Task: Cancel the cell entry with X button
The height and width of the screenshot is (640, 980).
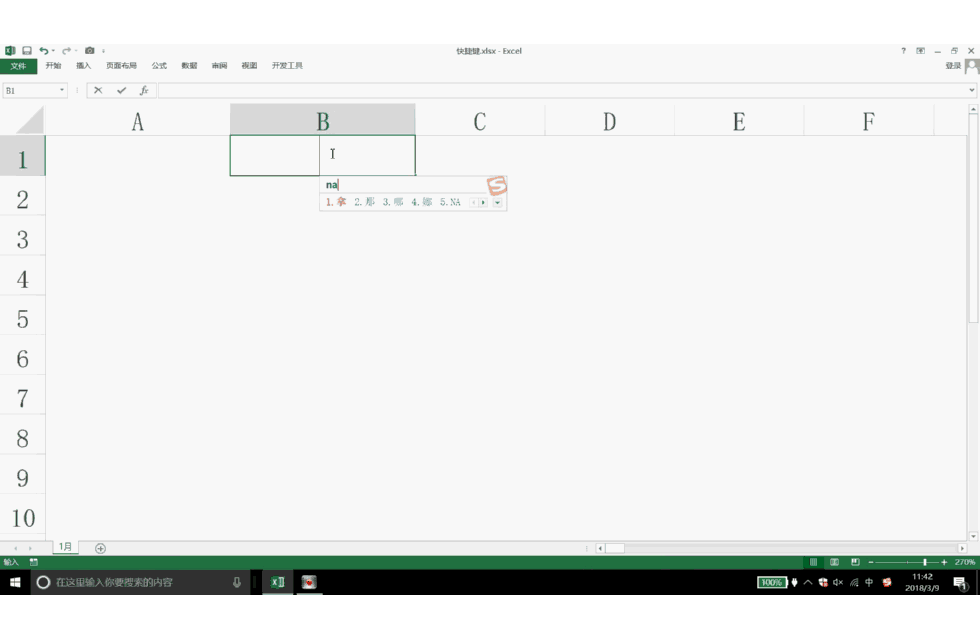Action: click(x=98, y=91)
